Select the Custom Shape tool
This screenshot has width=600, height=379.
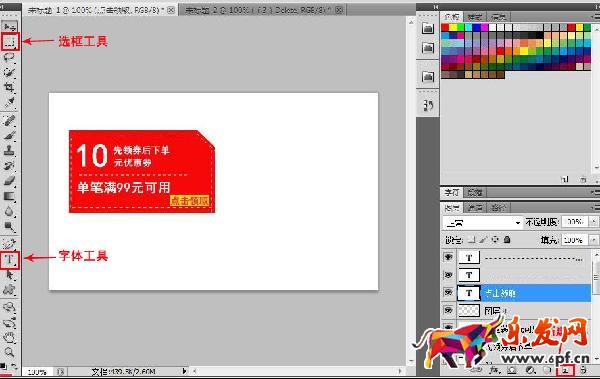click(10, 290)
